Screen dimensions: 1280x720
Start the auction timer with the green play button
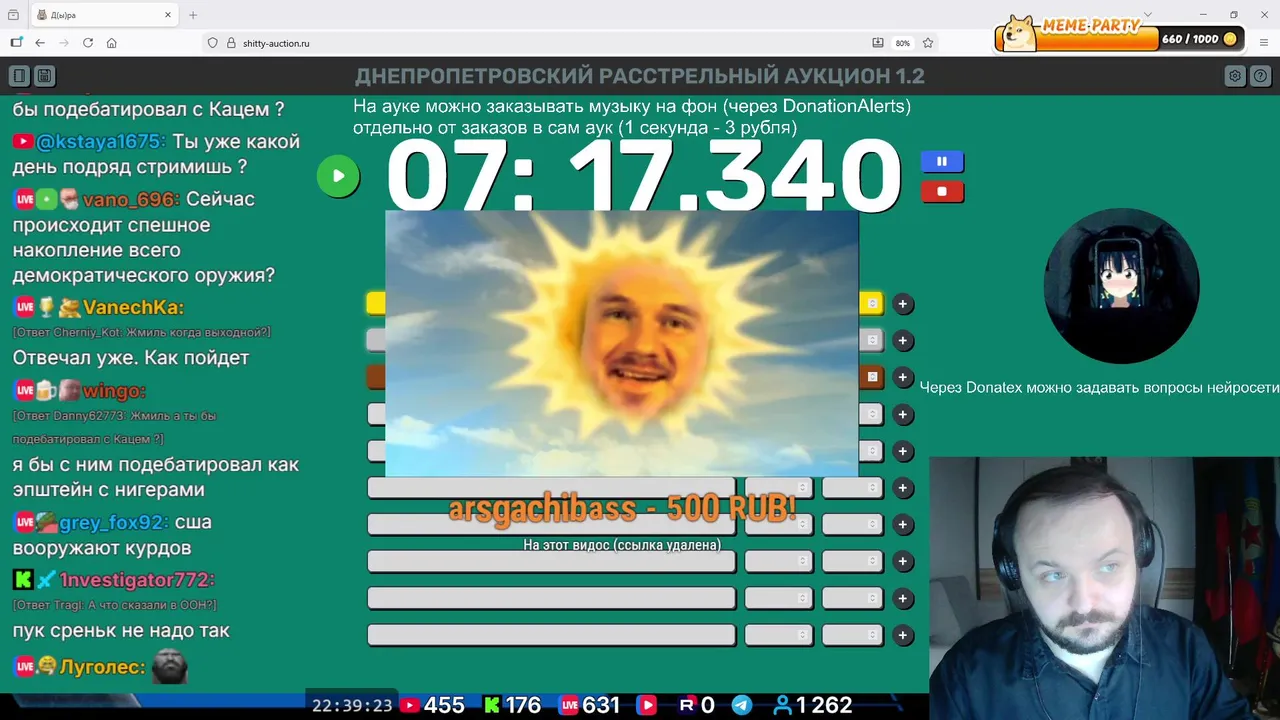click(x=338, y=177)
